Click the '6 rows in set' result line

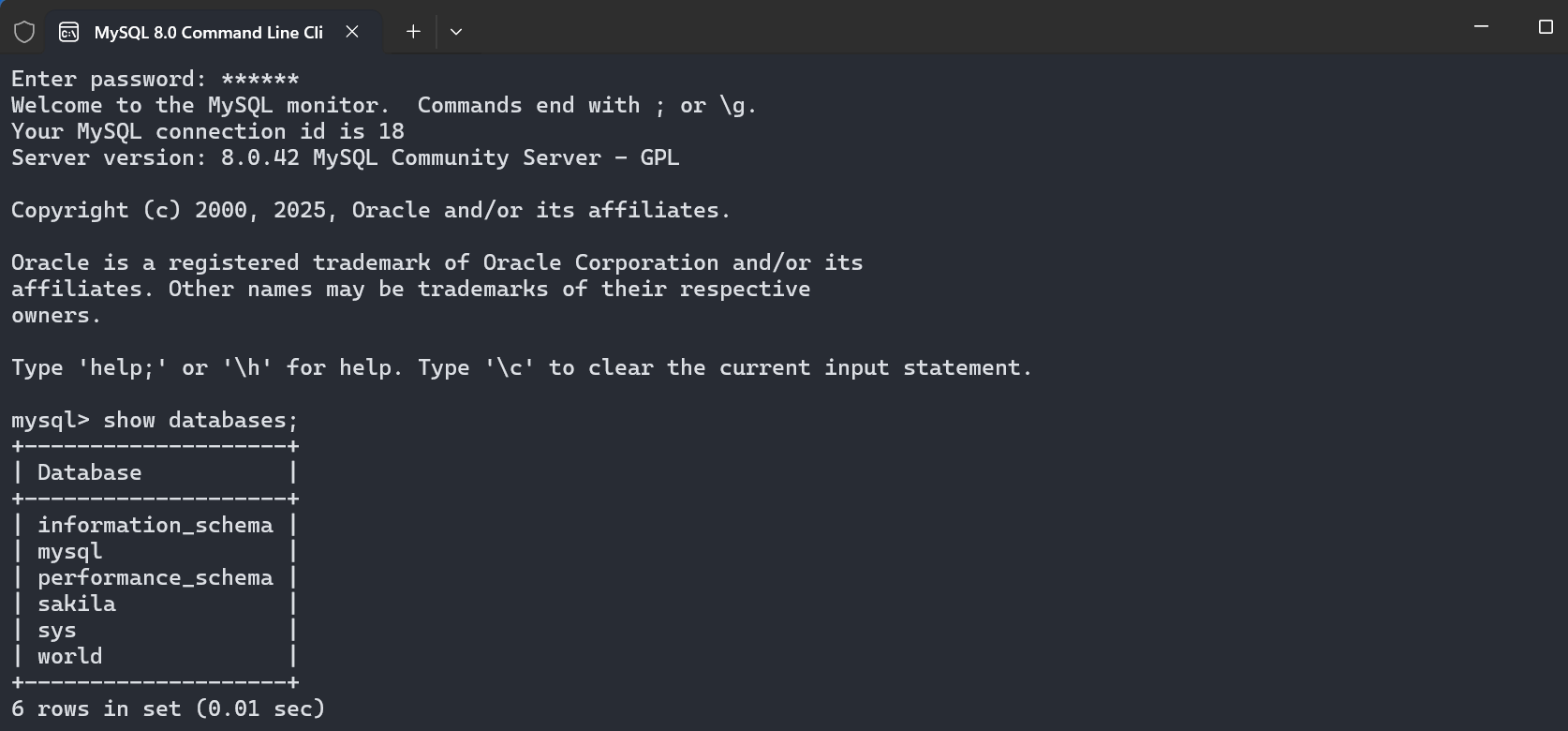point(169,709)
